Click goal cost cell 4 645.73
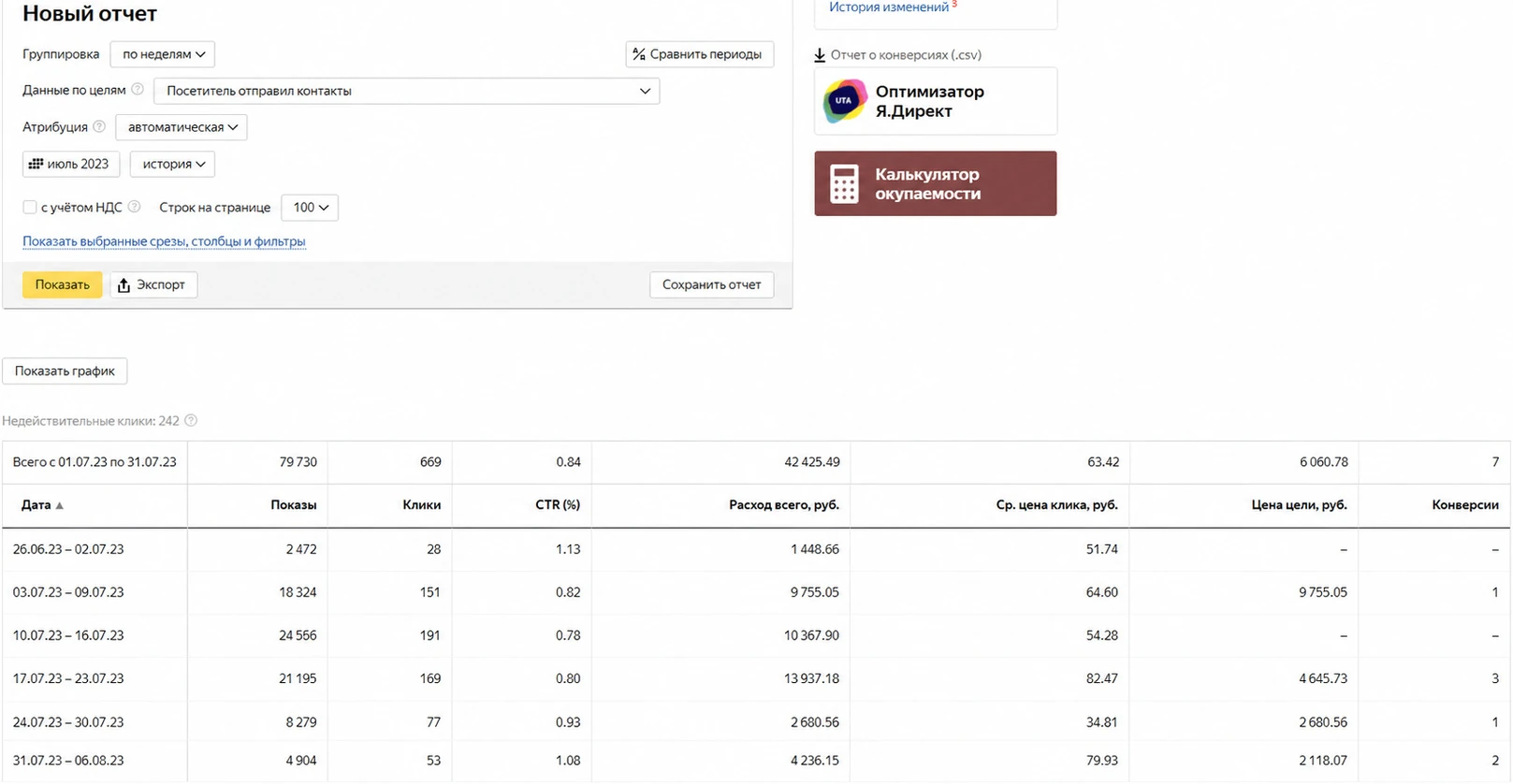Screen dimensions: 1513x784 point(1323,678)
